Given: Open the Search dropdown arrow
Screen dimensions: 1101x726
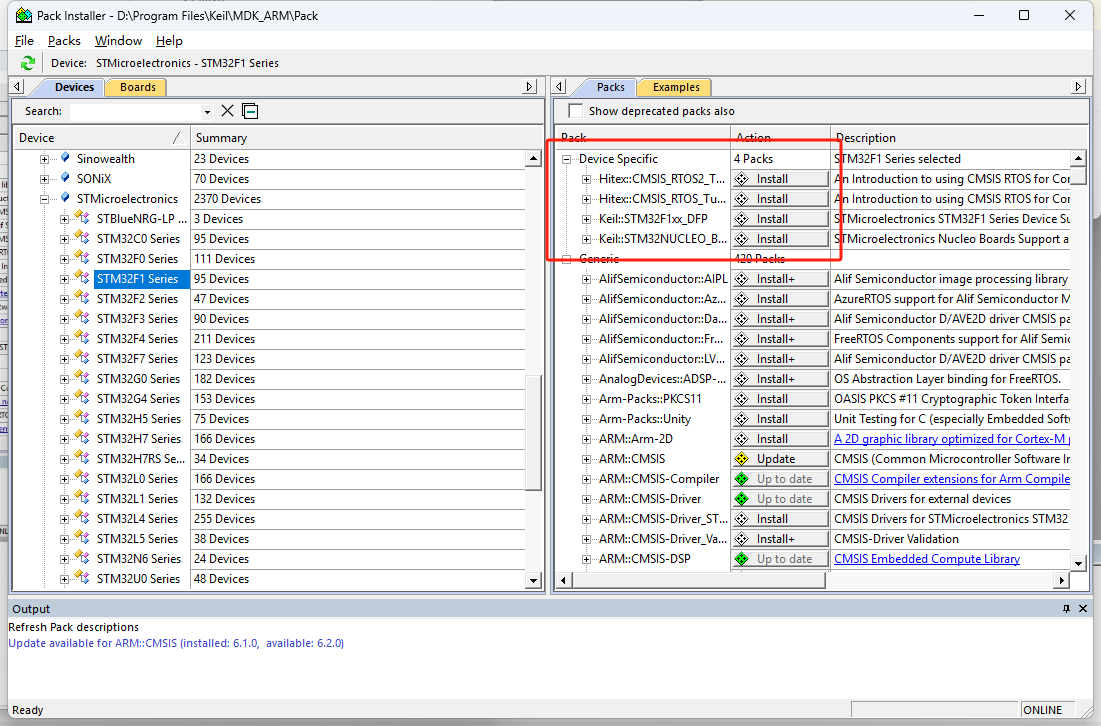Looking at the screenshot, I should pos(207,112).
